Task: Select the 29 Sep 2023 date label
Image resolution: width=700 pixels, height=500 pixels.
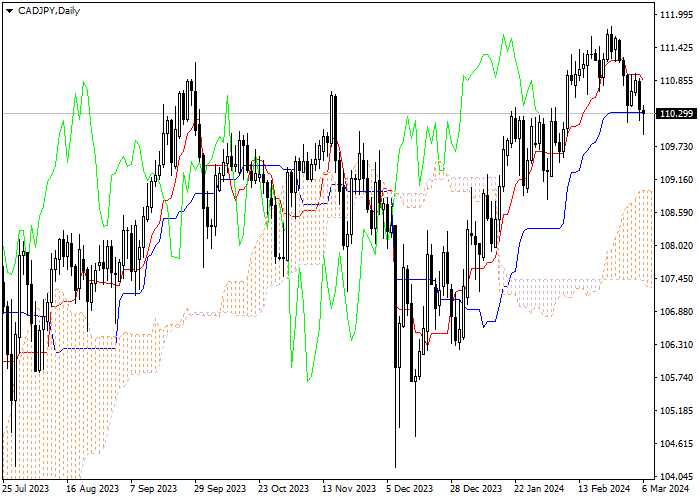Action: [220, 488]
